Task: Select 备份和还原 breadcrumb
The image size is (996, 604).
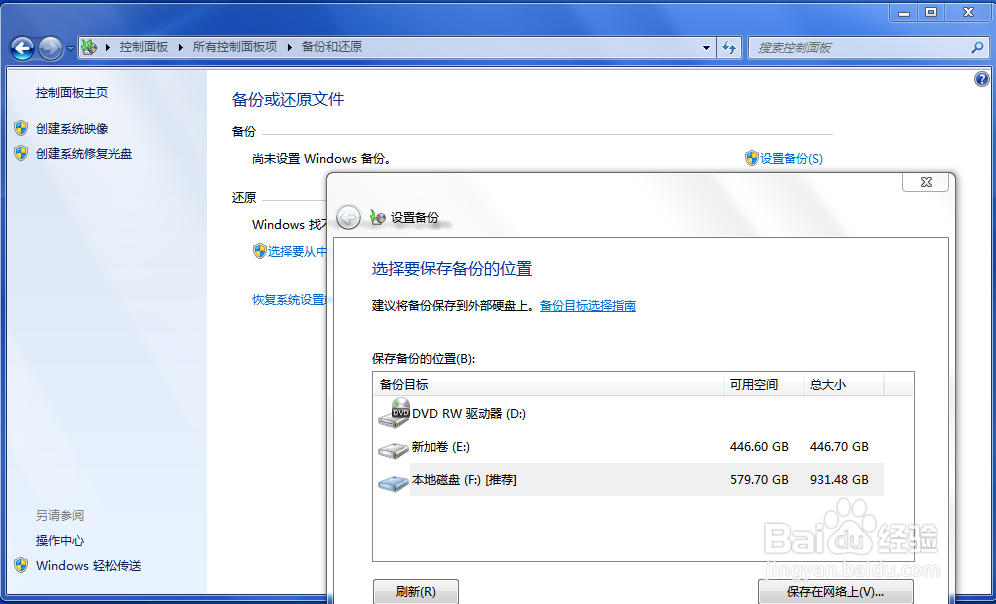Action: pos(332,47)
